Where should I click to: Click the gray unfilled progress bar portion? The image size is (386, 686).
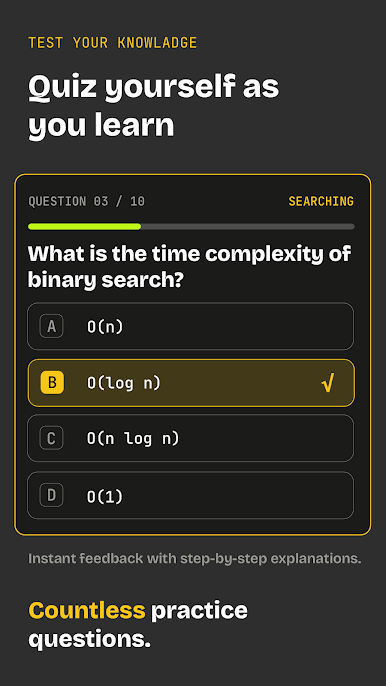[248, 227]
